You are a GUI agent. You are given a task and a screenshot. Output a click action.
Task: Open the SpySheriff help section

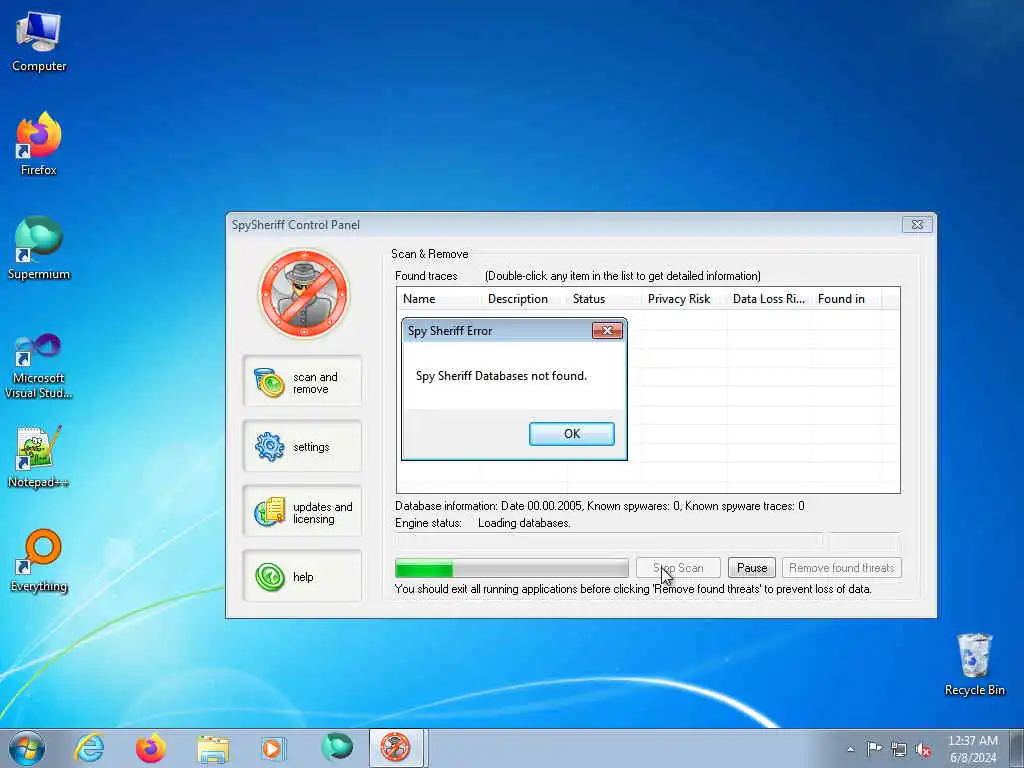click(x=302, y=576)
